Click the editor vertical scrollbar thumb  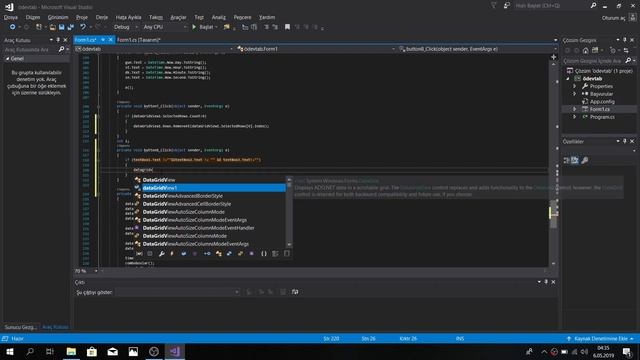(553, 214)
